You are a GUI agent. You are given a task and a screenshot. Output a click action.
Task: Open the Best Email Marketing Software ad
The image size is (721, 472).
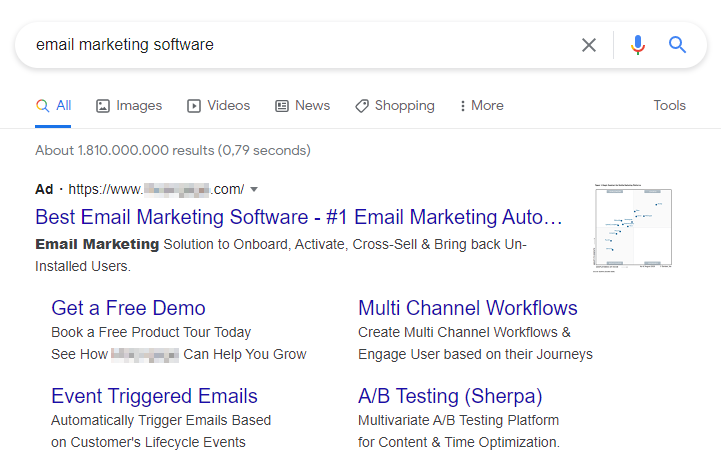(x=298, y=217)
